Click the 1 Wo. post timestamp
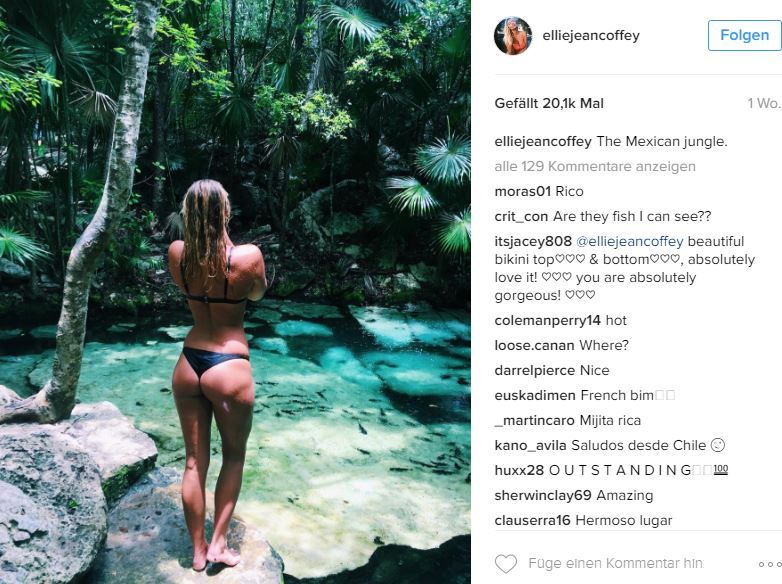Viewport: 782px width, 584px height. [764, 103]
